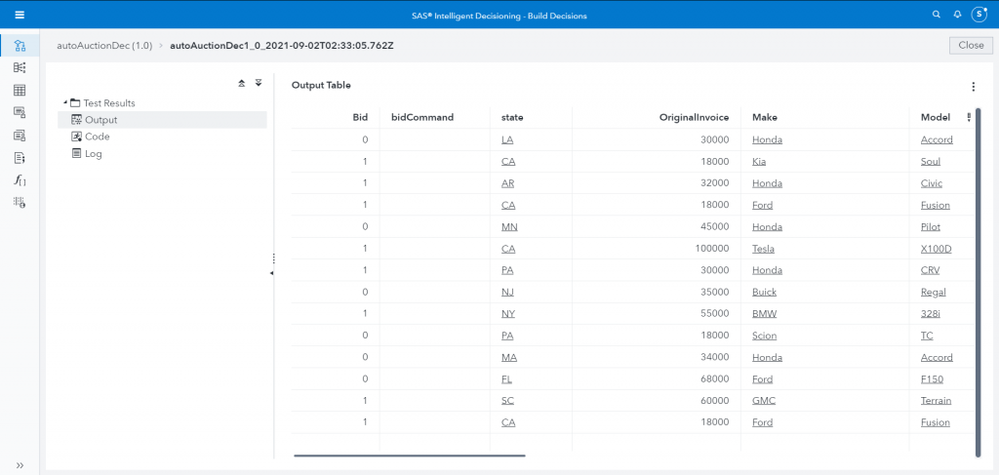Screen dimensions: 999x475
Task: Open the Treatment Groups sidebar icon
Action: coord(19,135)
